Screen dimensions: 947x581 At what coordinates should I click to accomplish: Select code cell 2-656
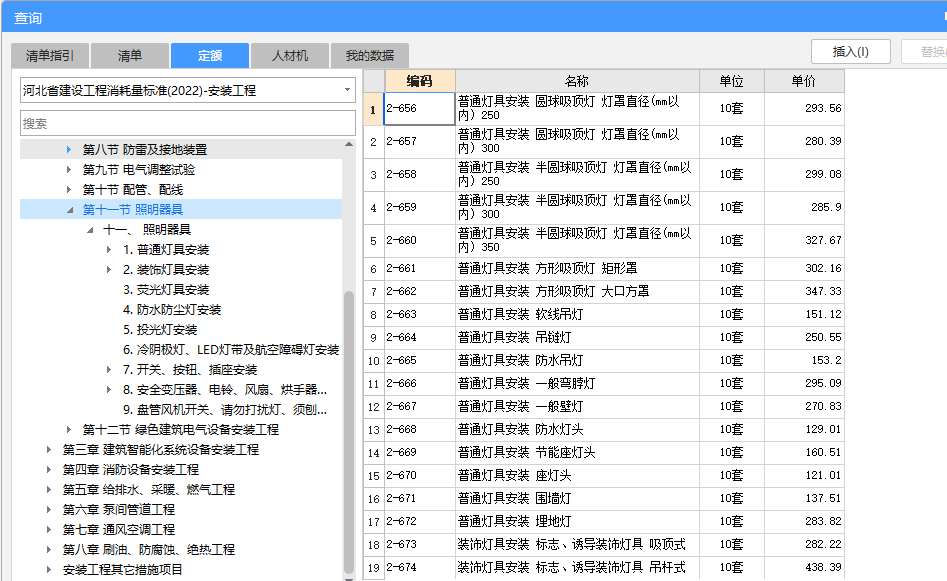click(419, 109)
